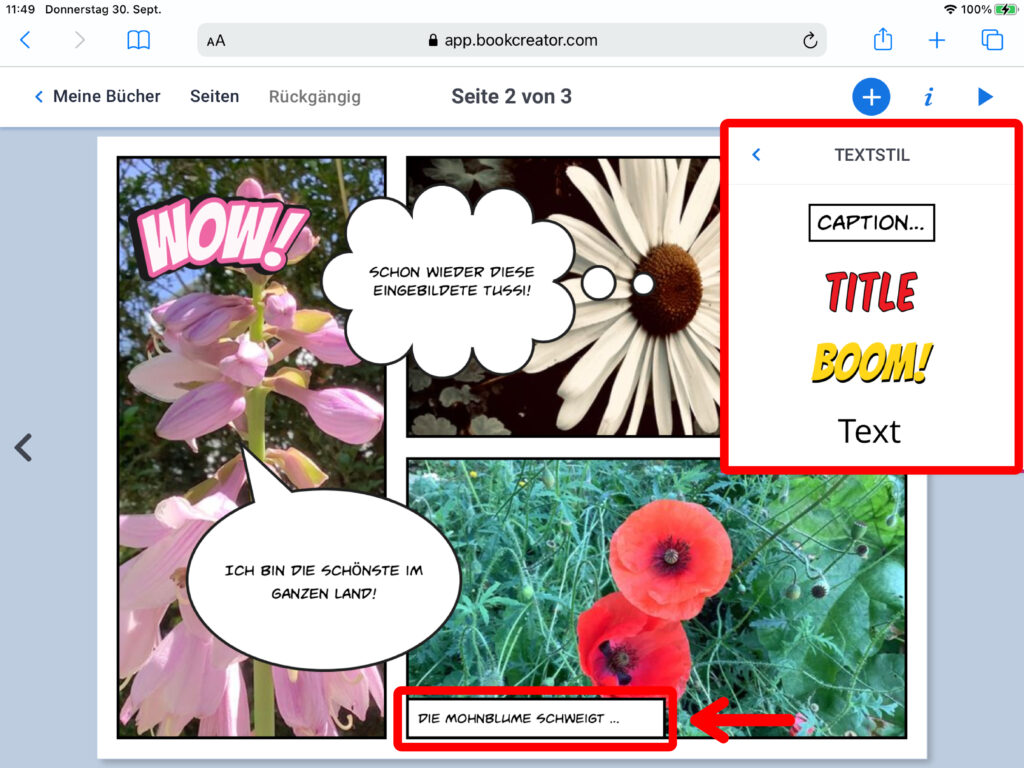This screenshot has width=1024, height=768.
Task: Return to Meine Bücher
Action: [x=98, y=97]
